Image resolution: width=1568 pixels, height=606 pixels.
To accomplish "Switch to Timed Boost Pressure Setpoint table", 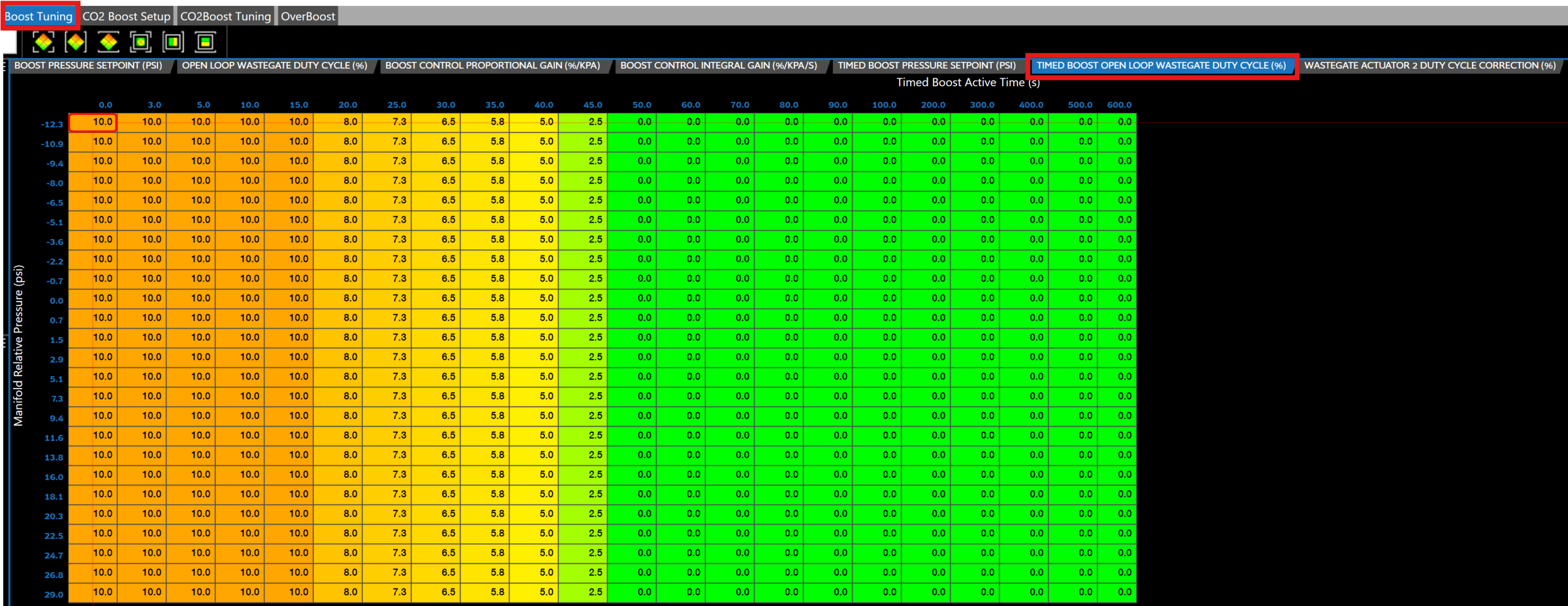I will pos(926,66).
